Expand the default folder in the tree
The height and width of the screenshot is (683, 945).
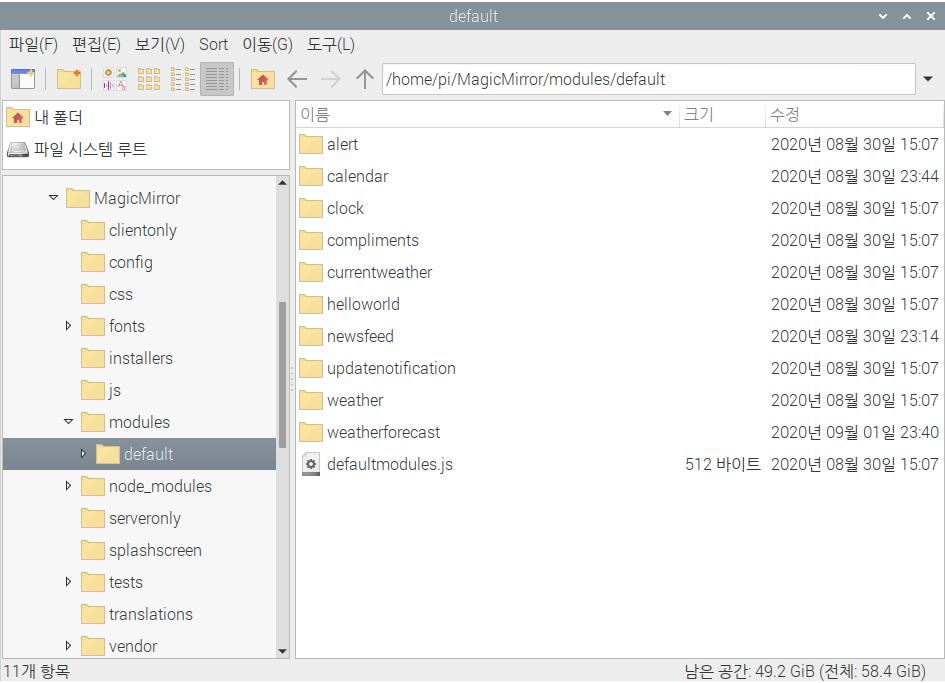[83, 454]
